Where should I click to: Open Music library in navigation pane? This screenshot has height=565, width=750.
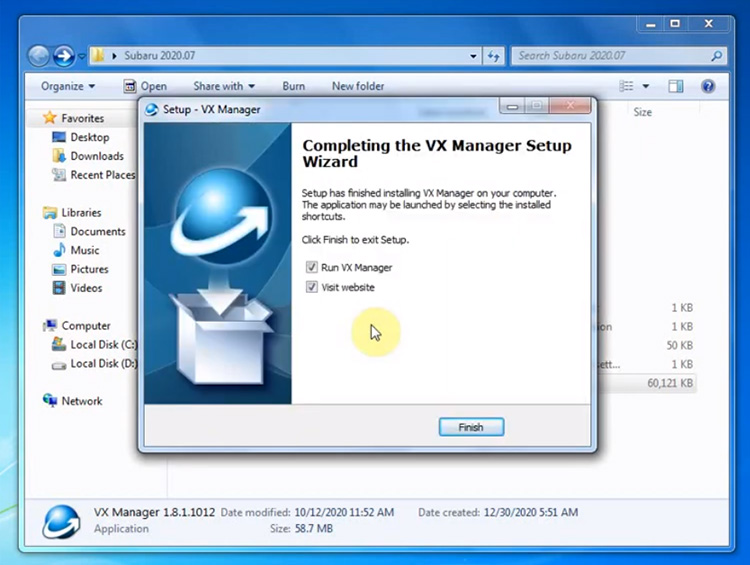85,250
